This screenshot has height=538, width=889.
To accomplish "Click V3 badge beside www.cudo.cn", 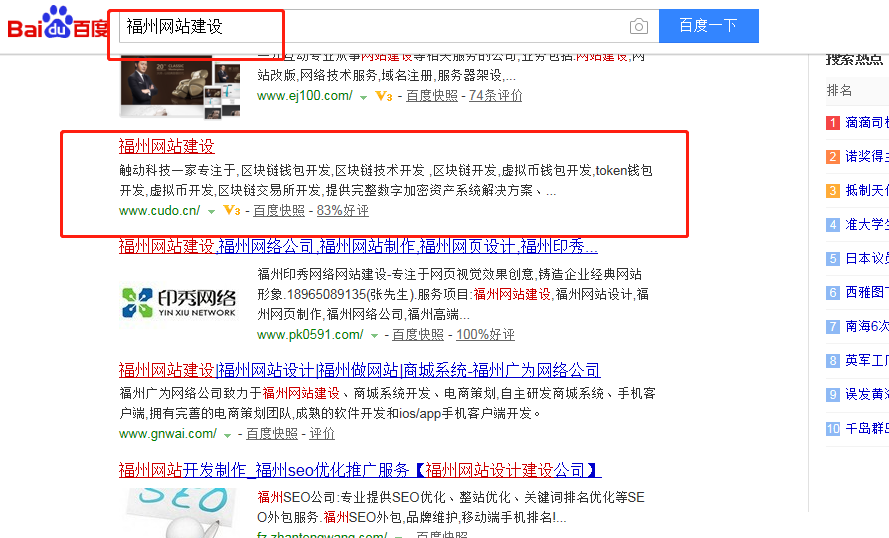I will point(232,211).
